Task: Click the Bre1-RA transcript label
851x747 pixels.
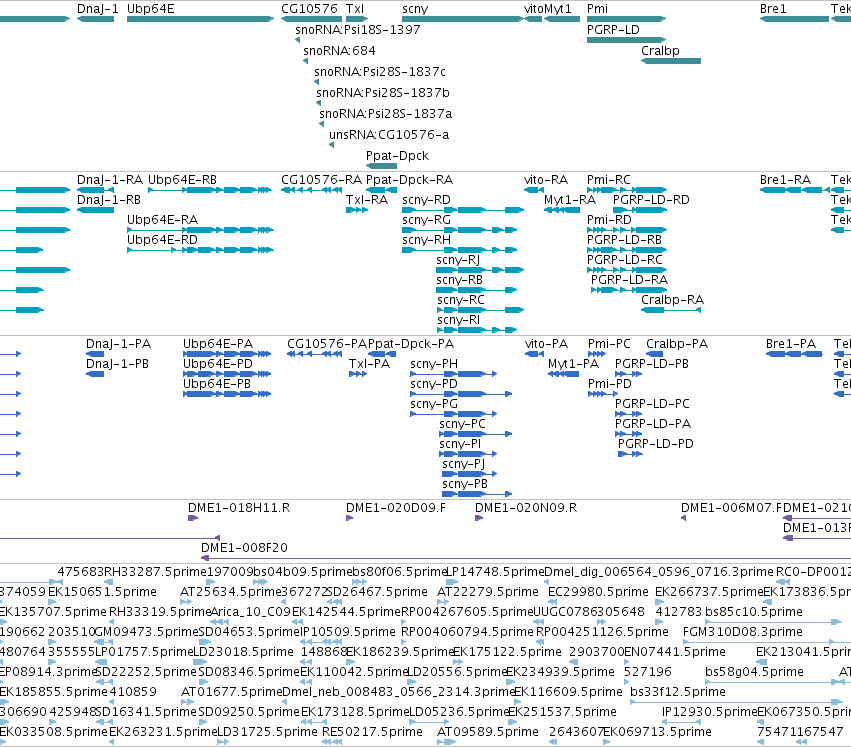Action: 785,180
